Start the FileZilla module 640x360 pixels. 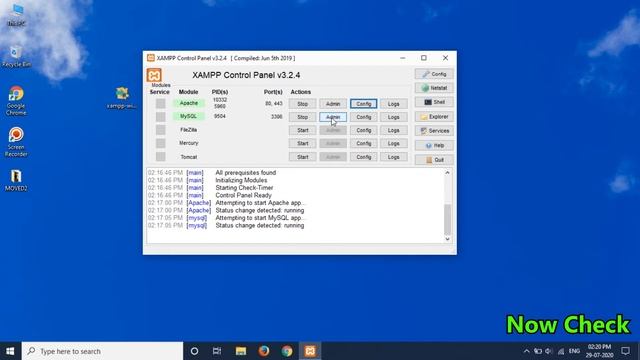click(x=302, y=130)
